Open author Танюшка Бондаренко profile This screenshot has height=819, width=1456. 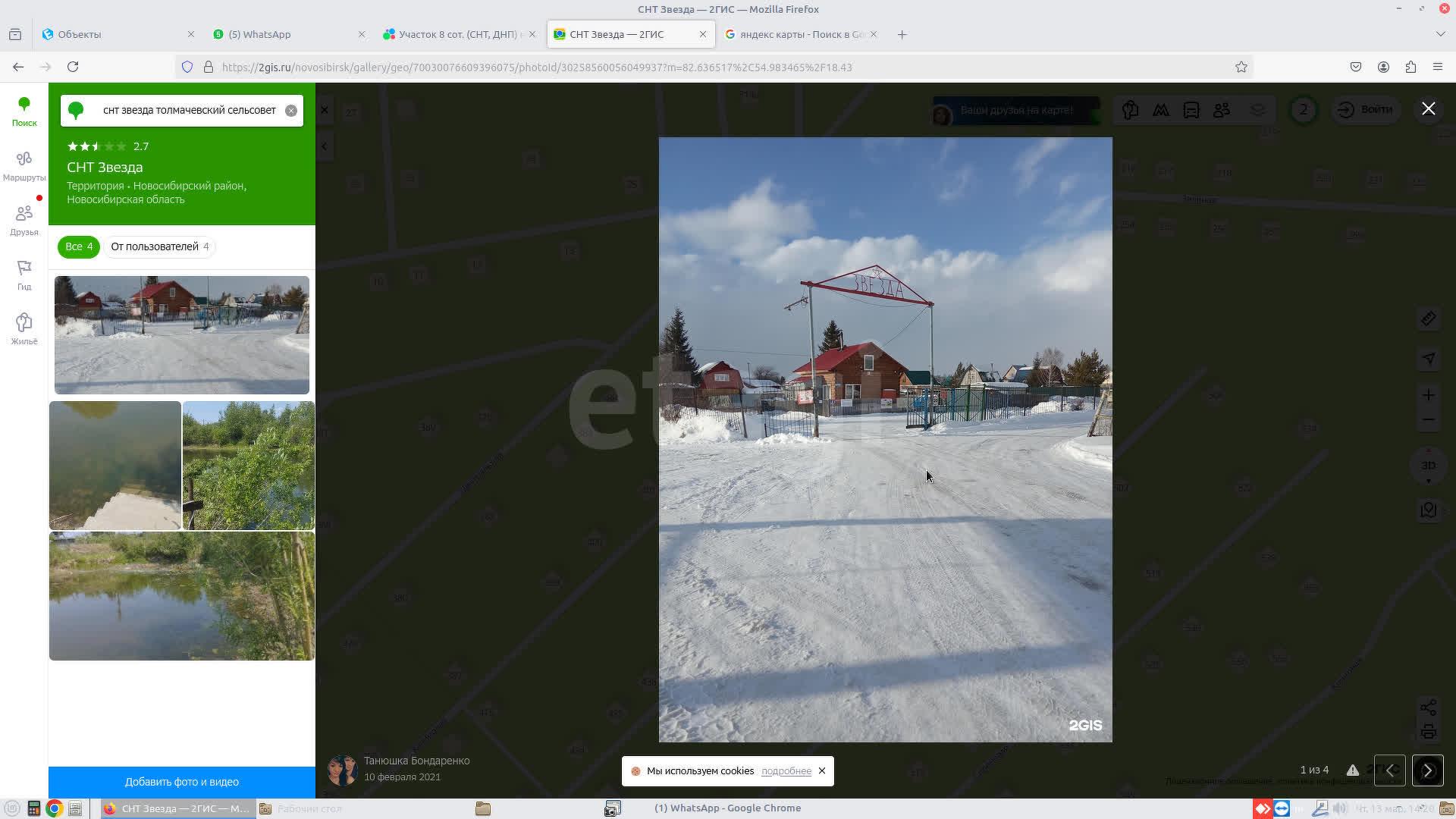(416, 761)
